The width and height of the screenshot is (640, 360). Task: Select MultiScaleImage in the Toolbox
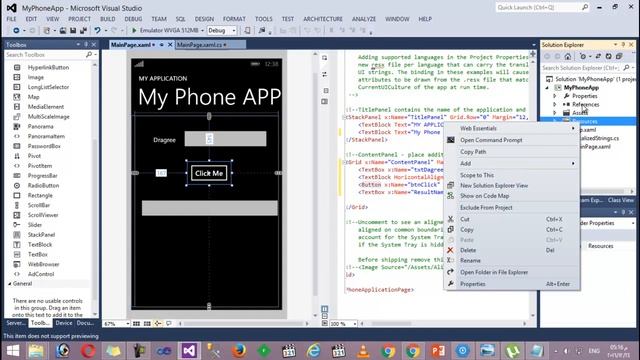click(49, 116)
